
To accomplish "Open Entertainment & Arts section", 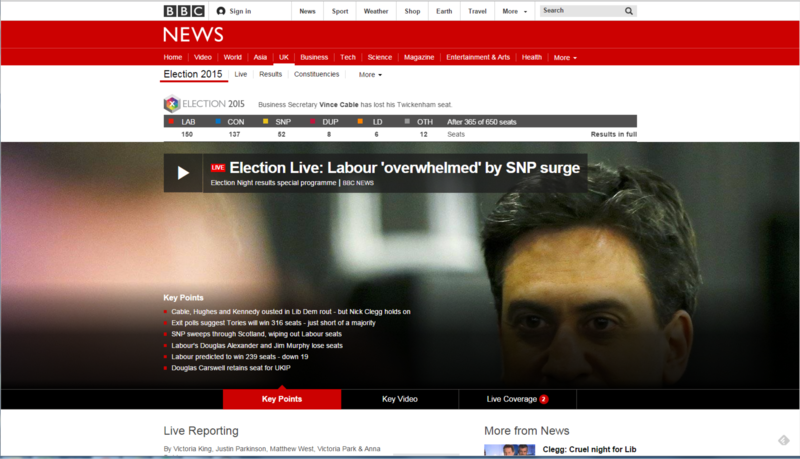I will (x=478, y=57).
